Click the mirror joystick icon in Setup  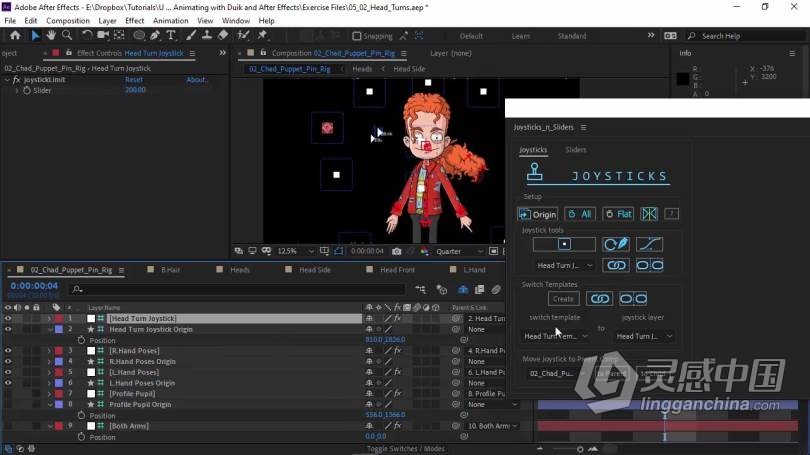[649, 214]
